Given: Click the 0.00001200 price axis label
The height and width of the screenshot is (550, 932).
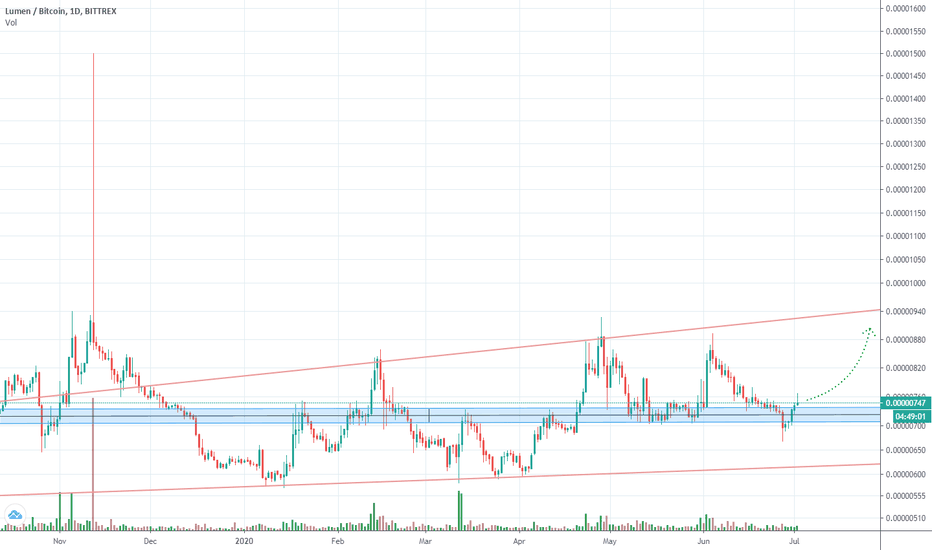Looking at the screenshot, I should [905, 190].
